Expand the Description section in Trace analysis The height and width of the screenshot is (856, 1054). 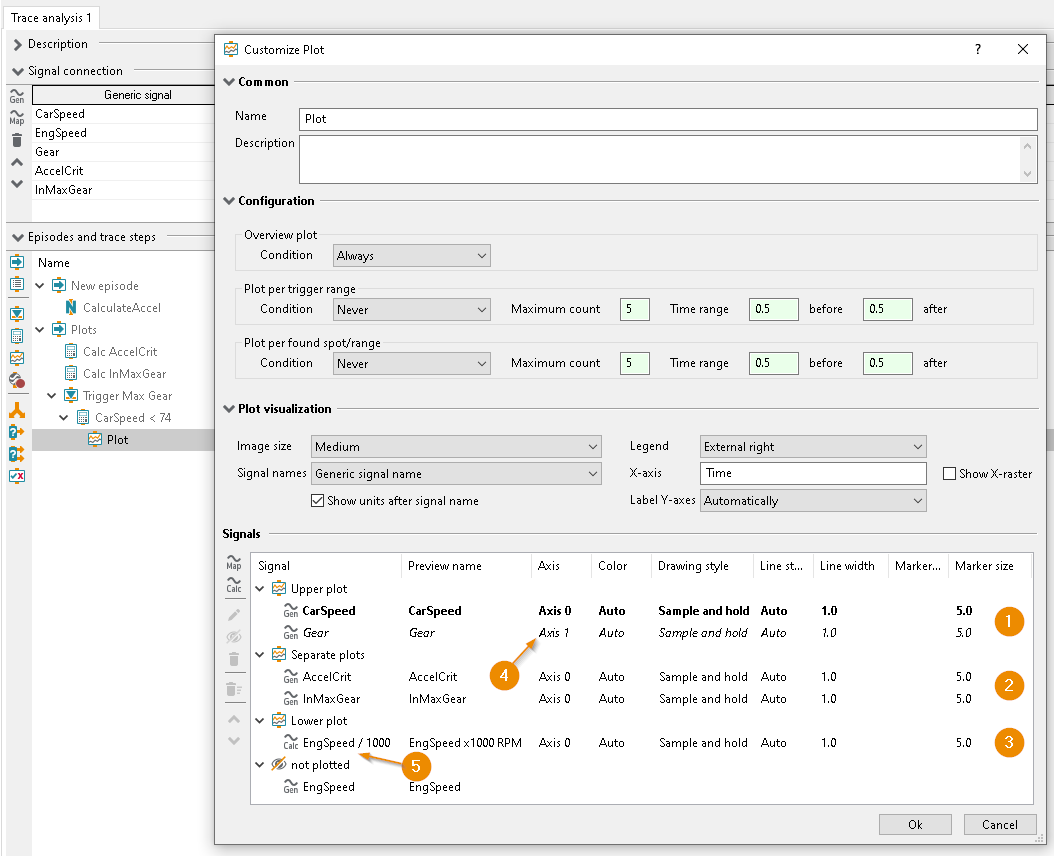point(17,44)
